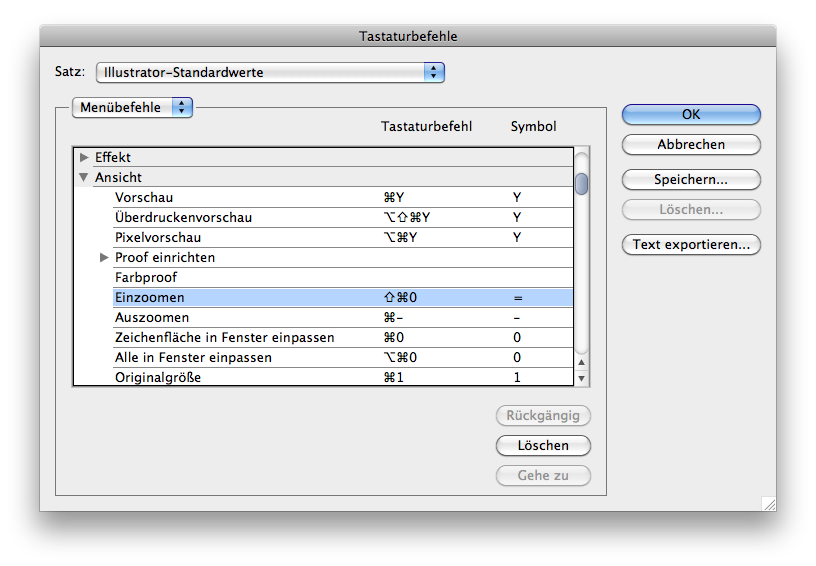Open the Menübefehle dropdown
Screen dimensions: 816x566
132,107
